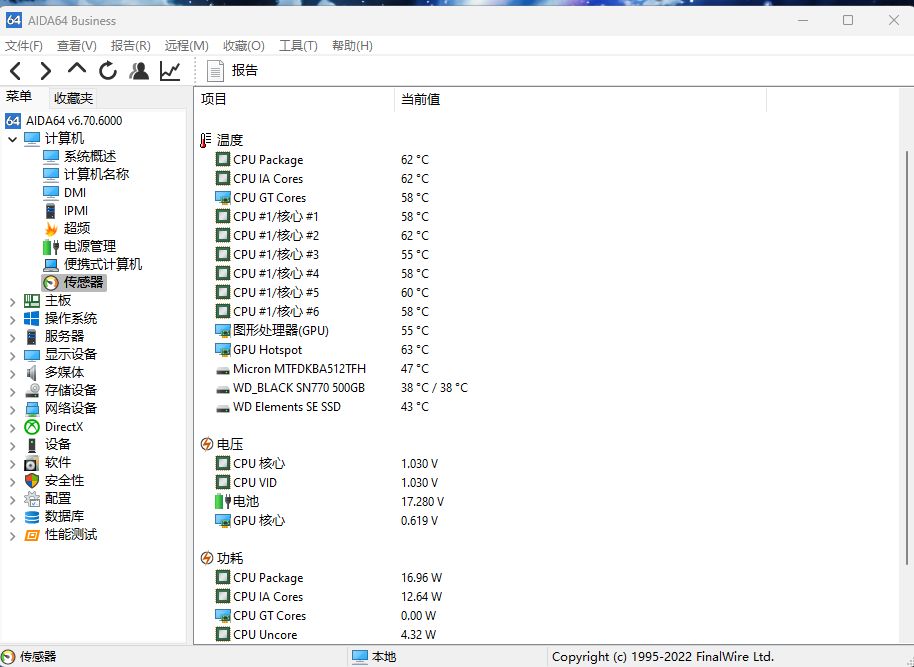Select the 温度 thermometer section header
Viewport: 914px width, 667px height.
(222, 141)
